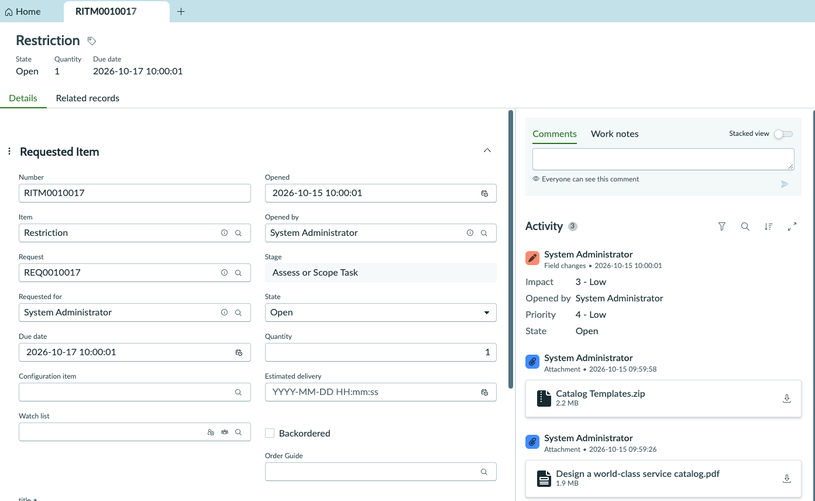Open the calendar picker for Due date

(239, 352)
